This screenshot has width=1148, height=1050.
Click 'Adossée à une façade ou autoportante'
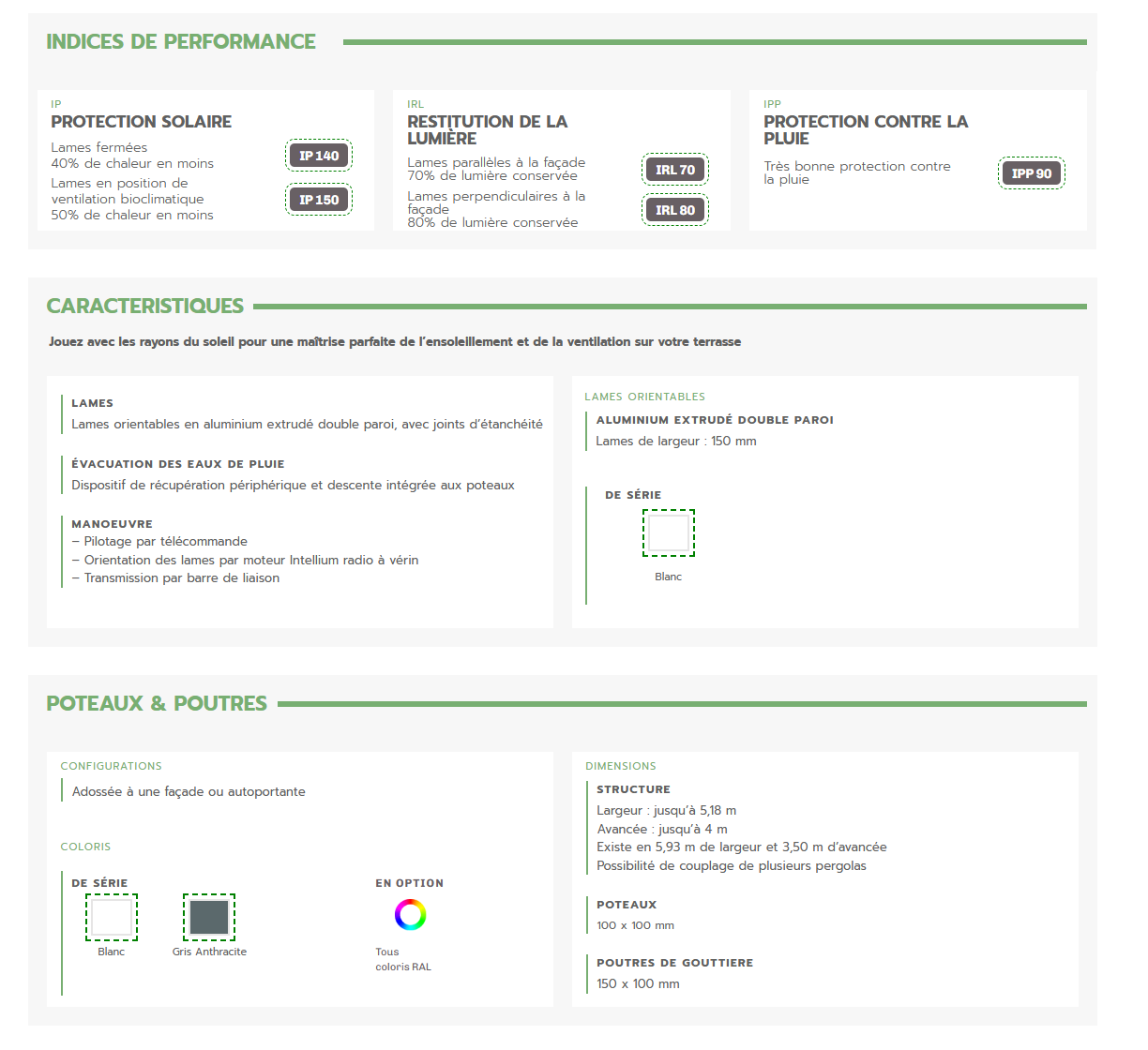coord(189,792)
